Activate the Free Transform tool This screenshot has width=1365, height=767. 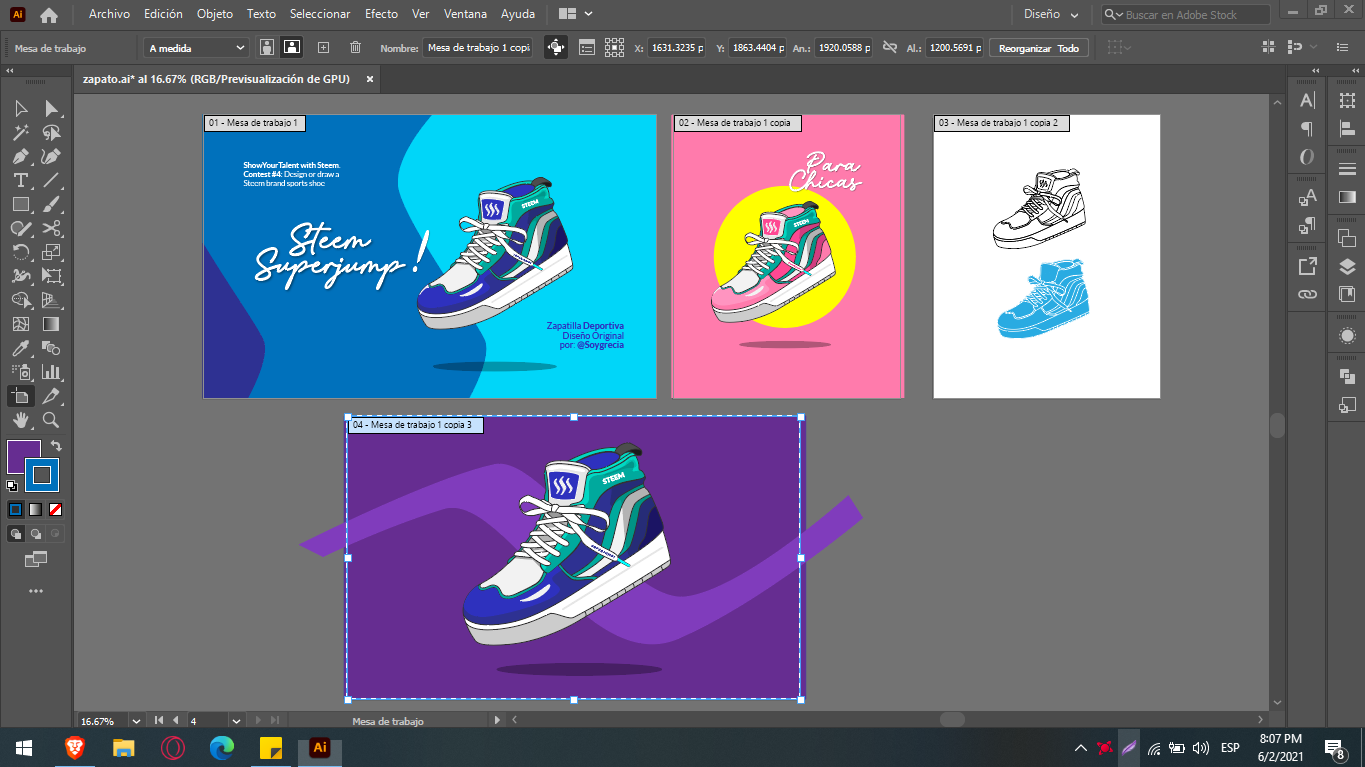coord(51,276)
